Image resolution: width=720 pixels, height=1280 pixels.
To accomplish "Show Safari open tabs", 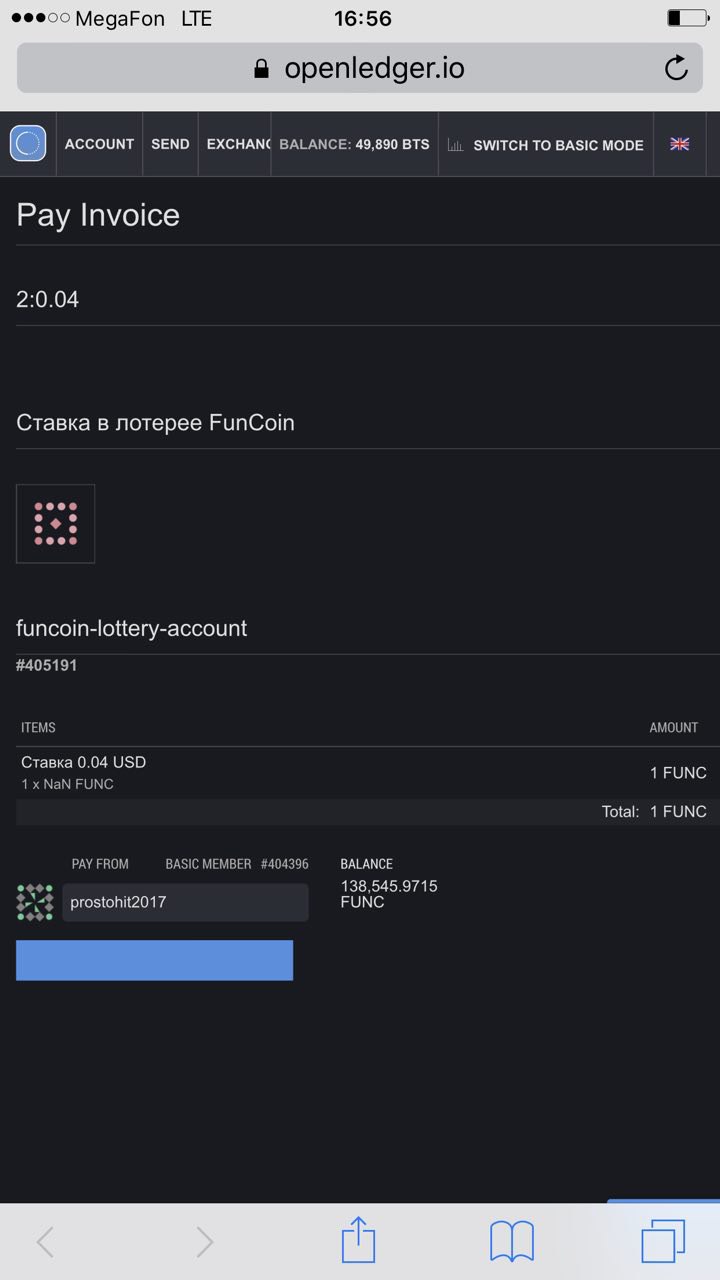I will click(663, 1241).
